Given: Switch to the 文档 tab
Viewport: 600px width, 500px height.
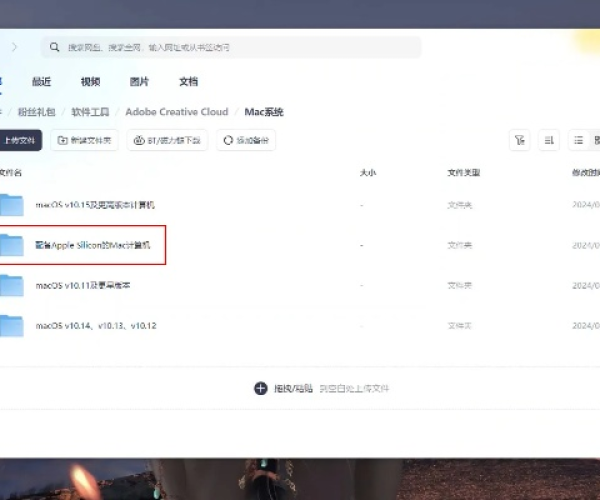Looking at the screenshot, I should (x=189, y=81).
